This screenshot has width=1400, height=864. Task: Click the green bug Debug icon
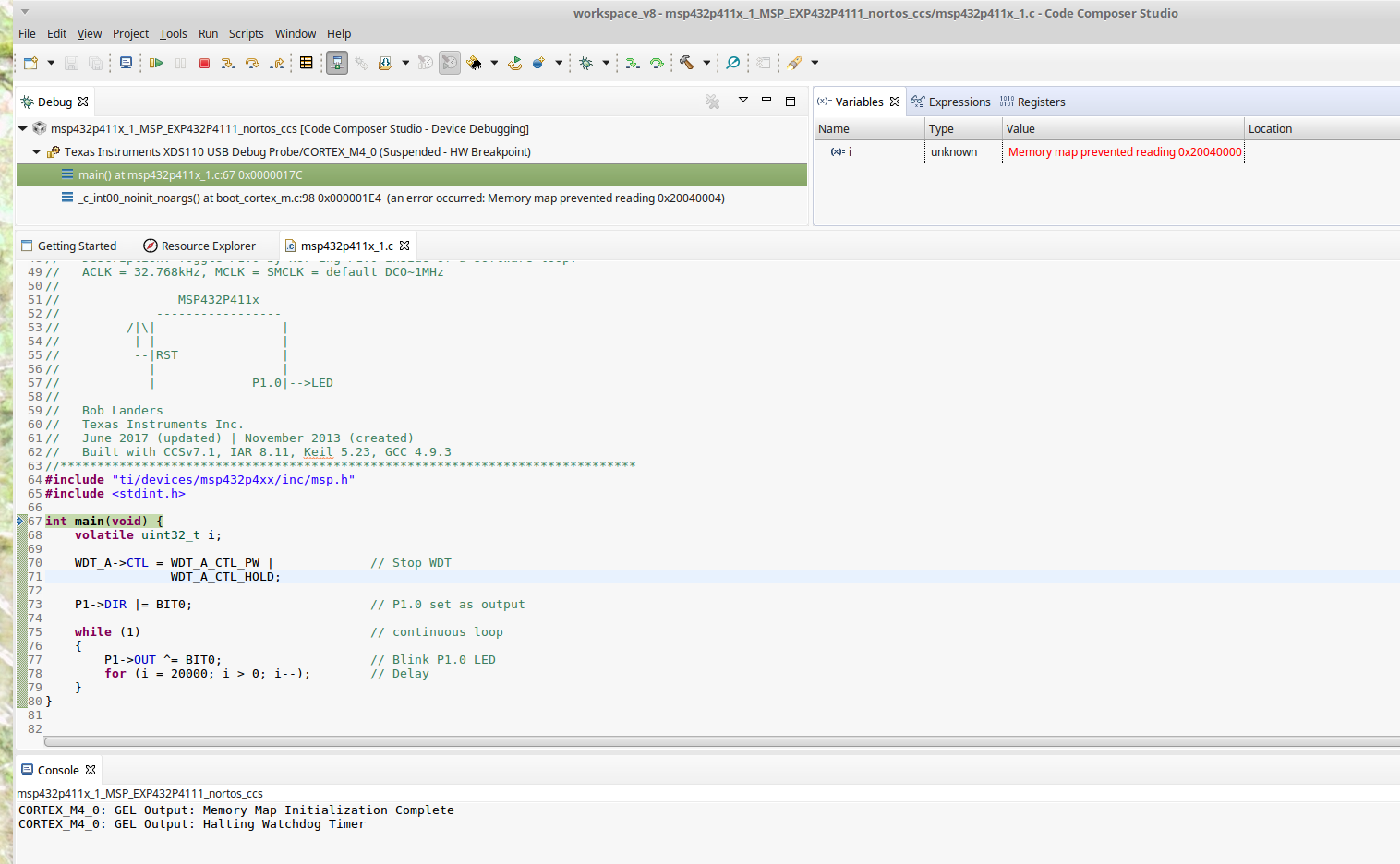[x=585, y=63]
